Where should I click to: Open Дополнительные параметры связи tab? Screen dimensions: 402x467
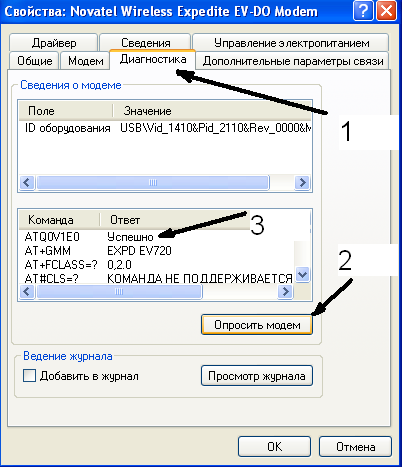(293, 61)
